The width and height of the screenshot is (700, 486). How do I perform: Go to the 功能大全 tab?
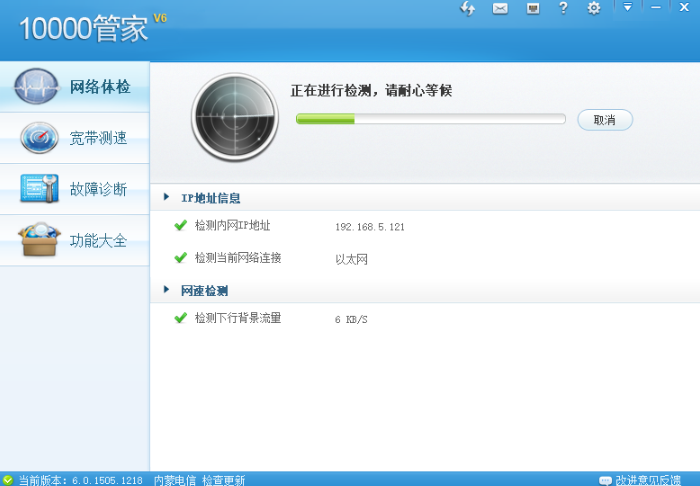coord(75,240)
